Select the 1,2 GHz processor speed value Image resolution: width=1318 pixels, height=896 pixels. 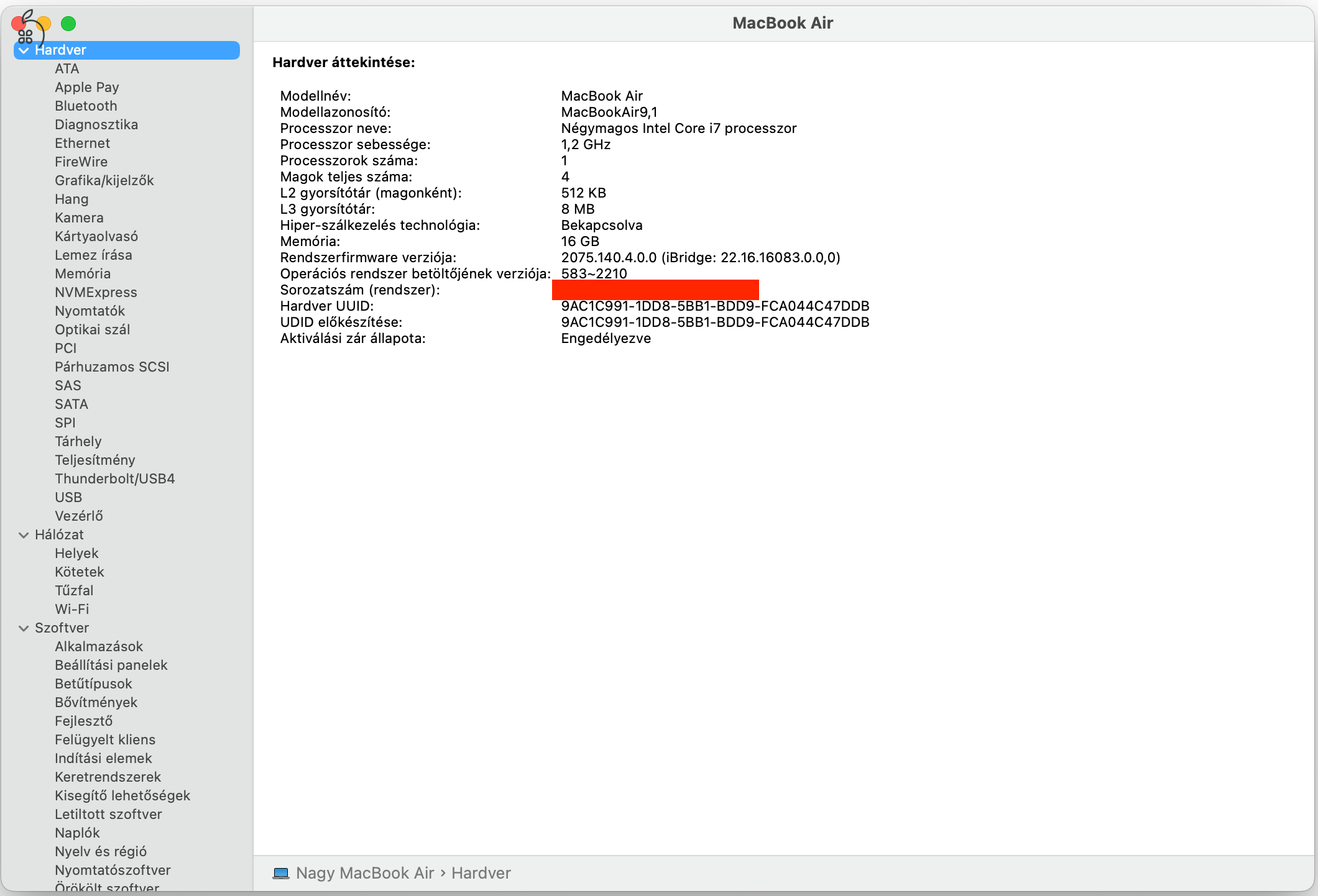(x=586, y=145)
